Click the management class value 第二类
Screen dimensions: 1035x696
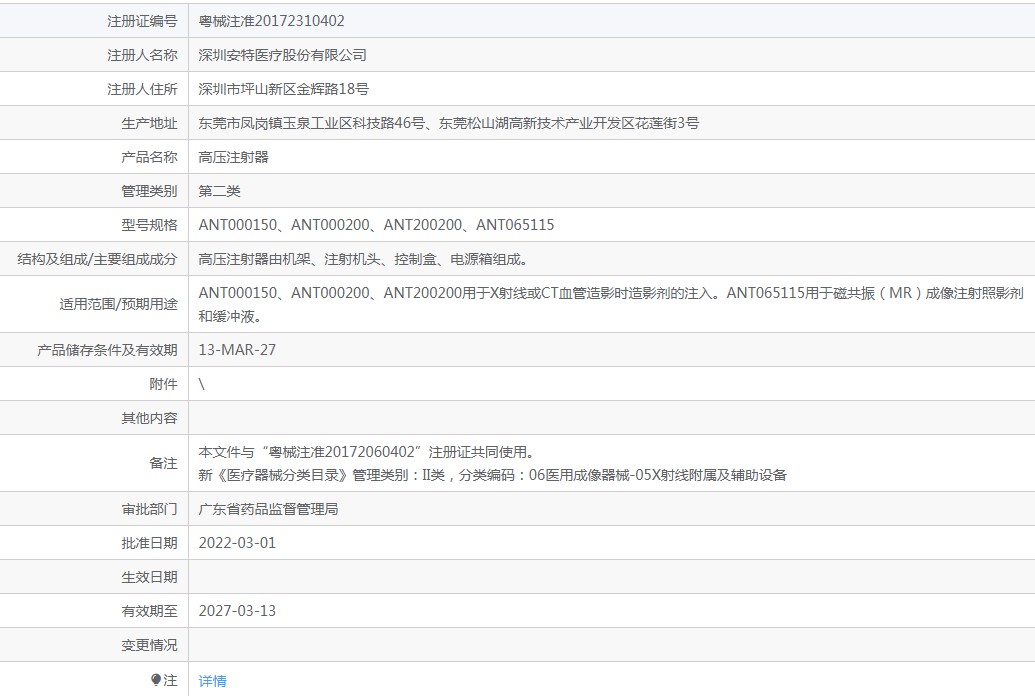[x=220, y=191]
